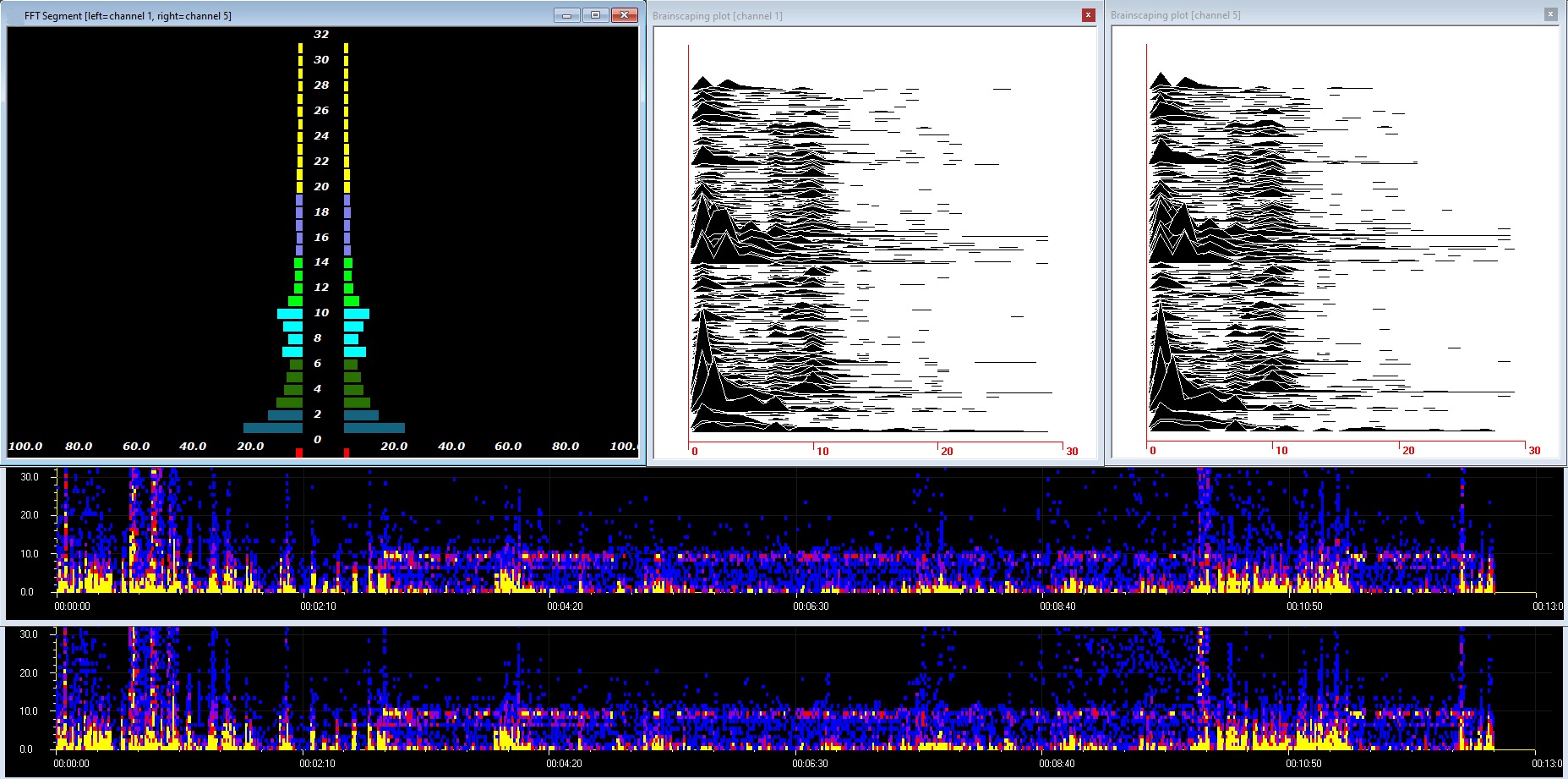Maximize the FFT Segment window
This screenshot has width=1568, height=779.
595,15
